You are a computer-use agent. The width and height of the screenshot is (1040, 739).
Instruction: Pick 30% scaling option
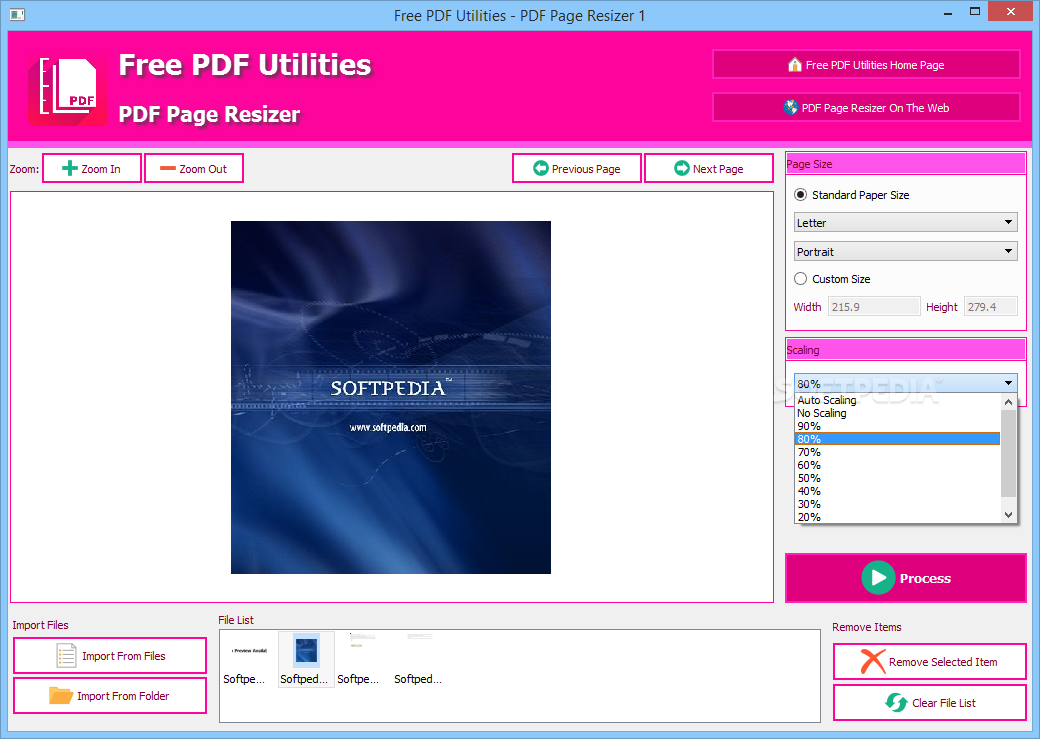[897, 504]
